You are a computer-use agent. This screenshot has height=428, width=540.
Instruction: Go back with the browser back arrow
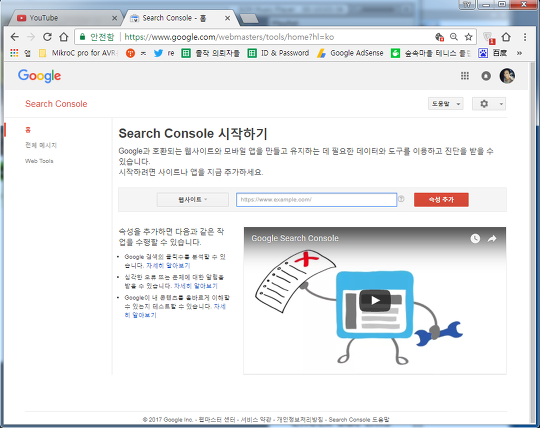(x=14, y=37)
